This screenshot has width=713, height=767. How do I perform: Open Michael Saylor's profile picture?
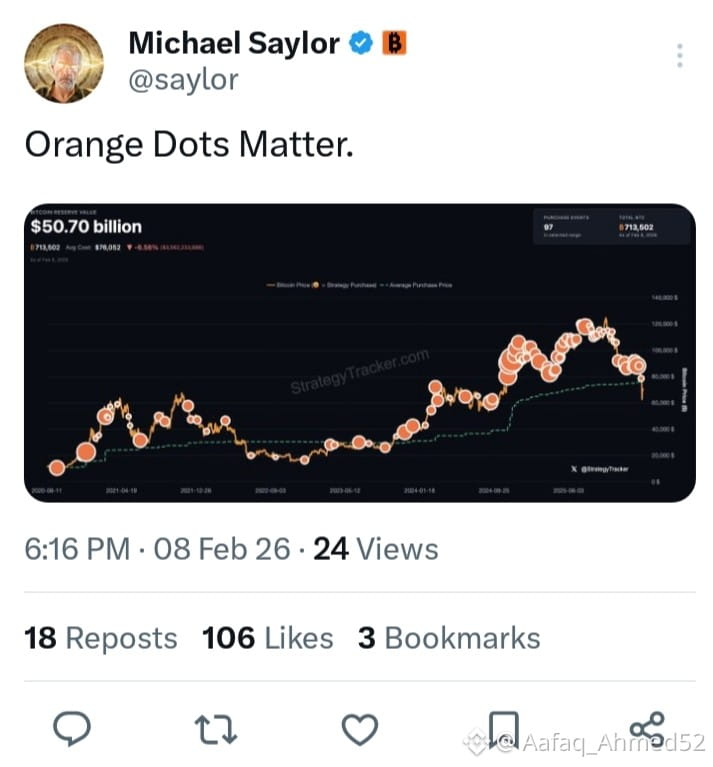(64, 63)
